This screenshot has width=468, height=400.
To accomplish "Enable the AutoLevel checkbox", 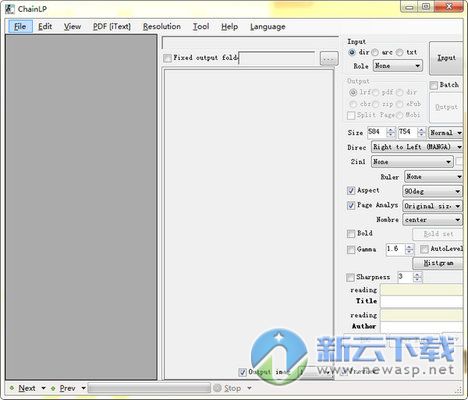I will (424, 249).
